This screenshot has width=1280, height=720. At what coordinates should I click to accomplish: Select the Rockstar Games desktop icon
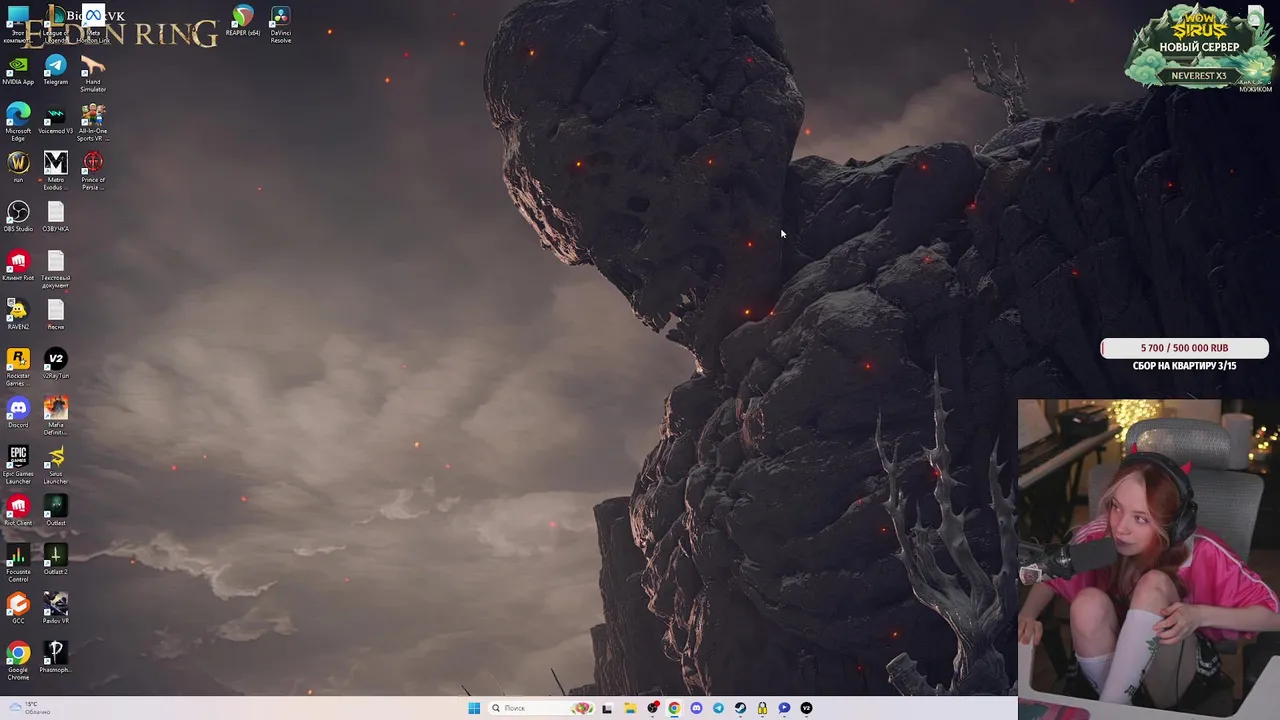(x=18, y=367)
